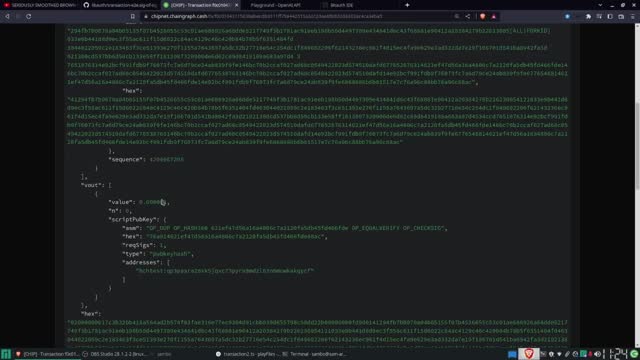Reload the chipnet.chaingraph.cash page
The image size is (640, 360).
point(29,16)
